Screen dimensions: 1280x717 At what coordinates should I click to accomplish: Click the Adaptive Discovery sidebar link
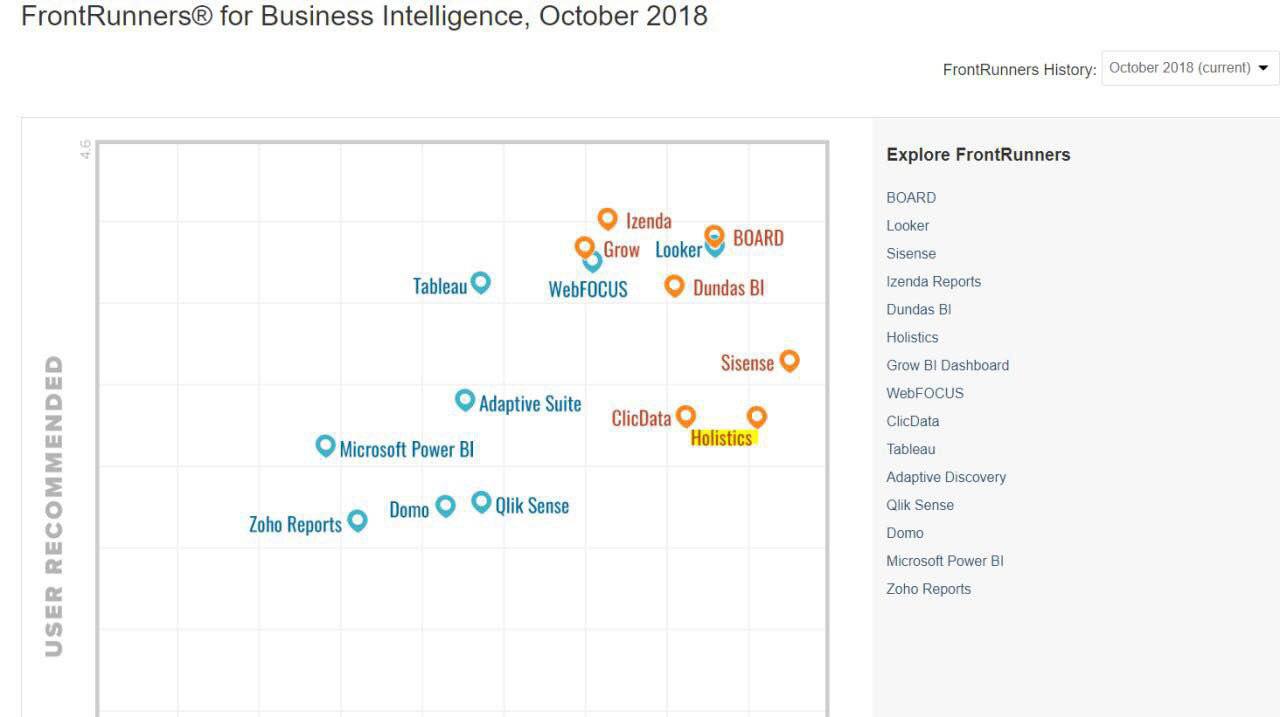click(x=946, y=478)
